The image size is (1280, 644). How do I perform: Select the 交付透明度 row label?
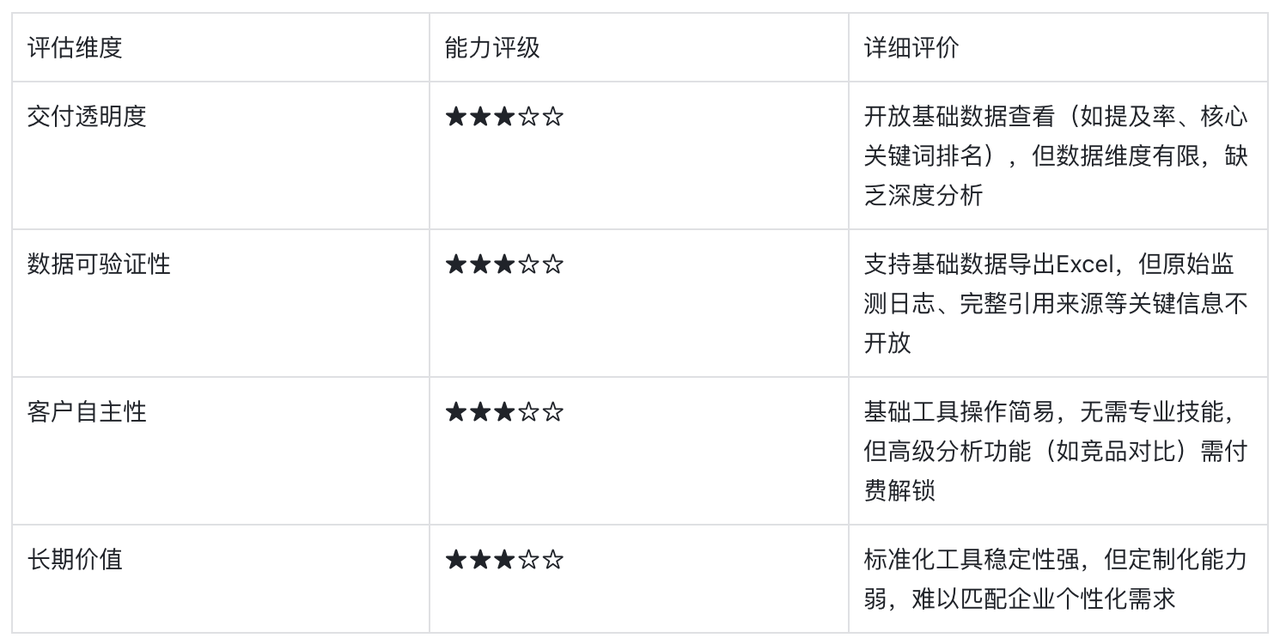87,116
